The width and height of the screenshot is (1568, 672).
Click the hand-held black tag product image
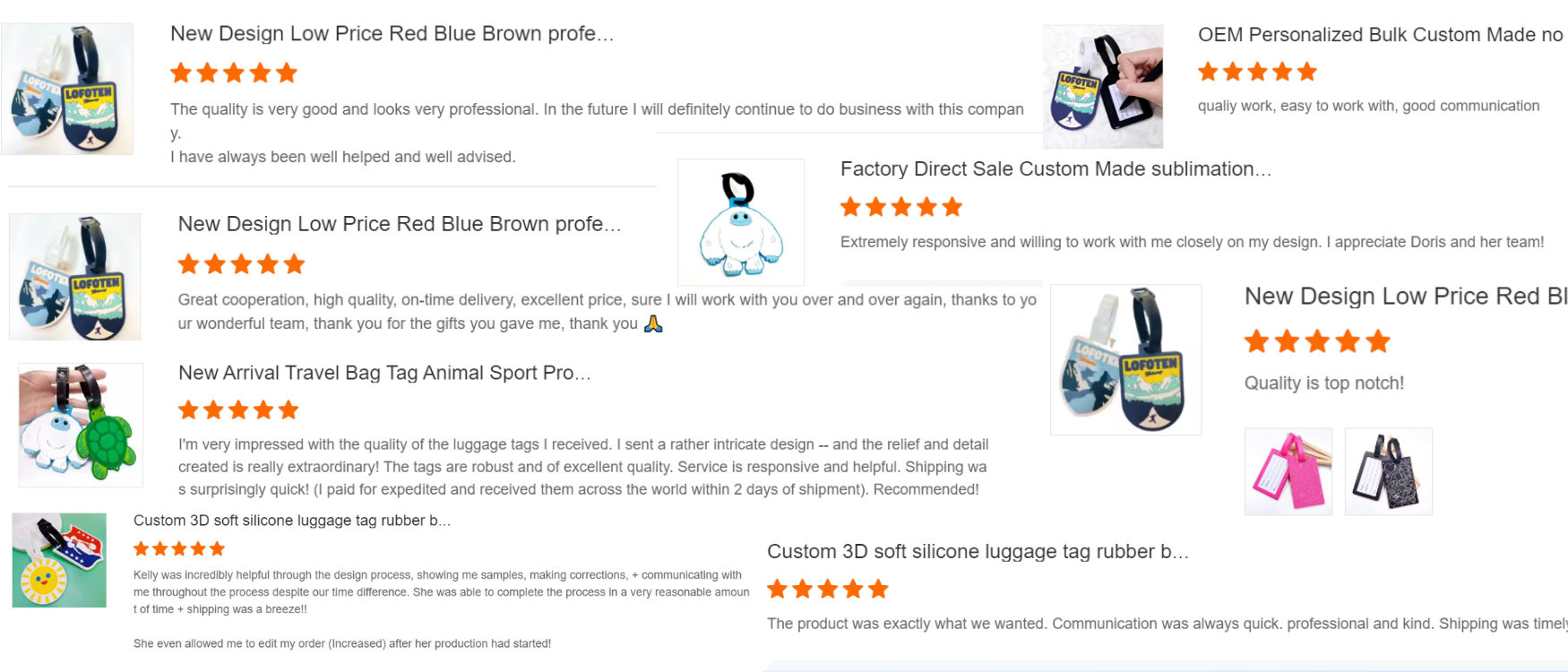[x=1103, y=86]
